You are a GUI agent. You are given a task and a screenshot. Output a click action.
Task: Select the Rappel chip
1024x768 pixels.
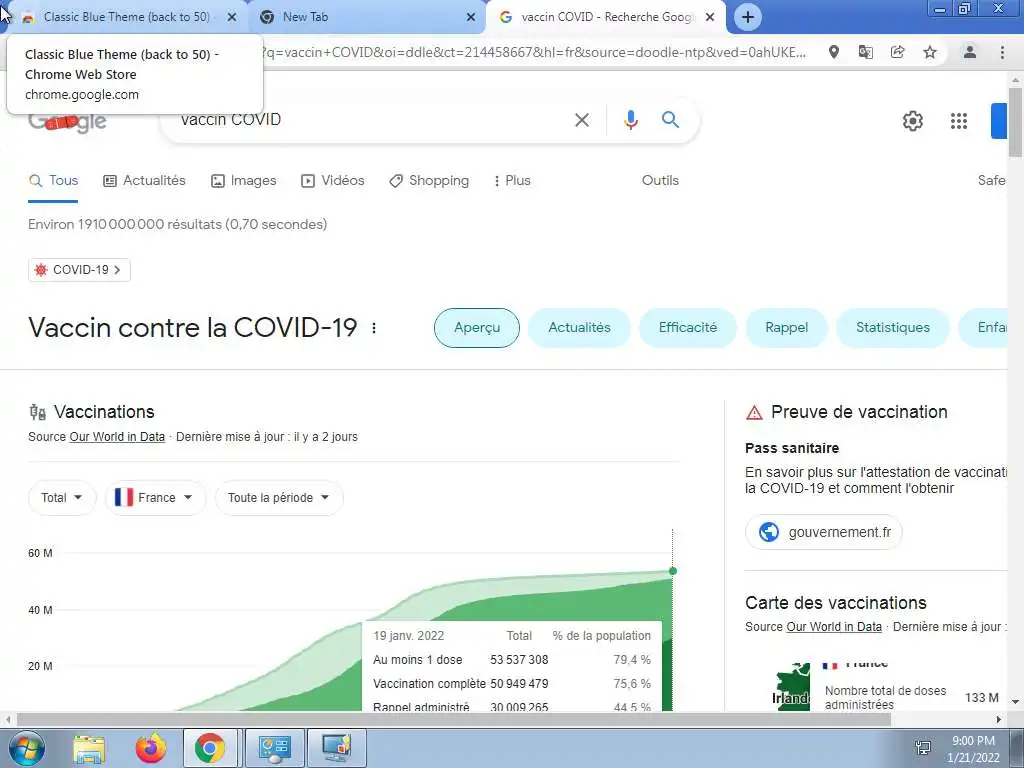[786, 328]
